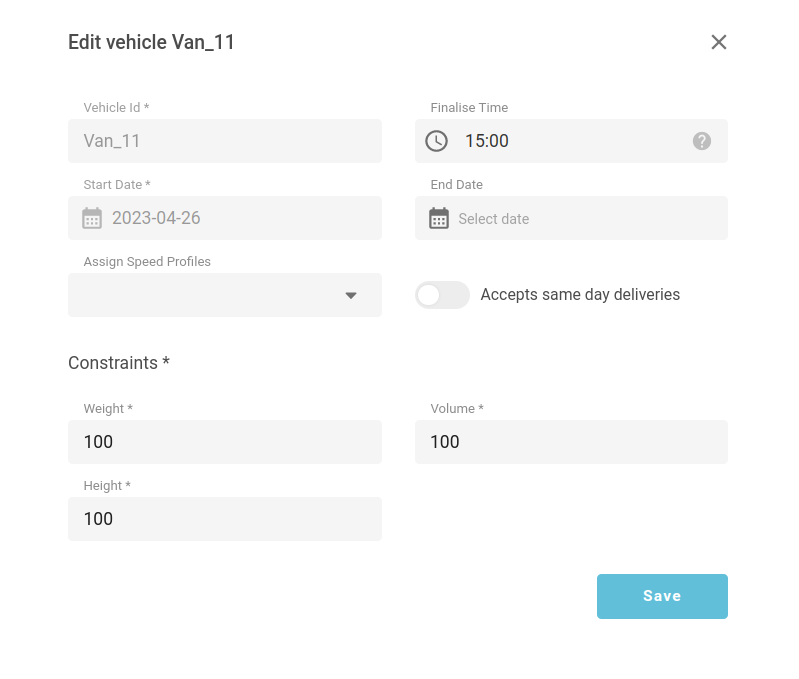
Task: Click into the Volume constraint input
Action: (571, 442)
